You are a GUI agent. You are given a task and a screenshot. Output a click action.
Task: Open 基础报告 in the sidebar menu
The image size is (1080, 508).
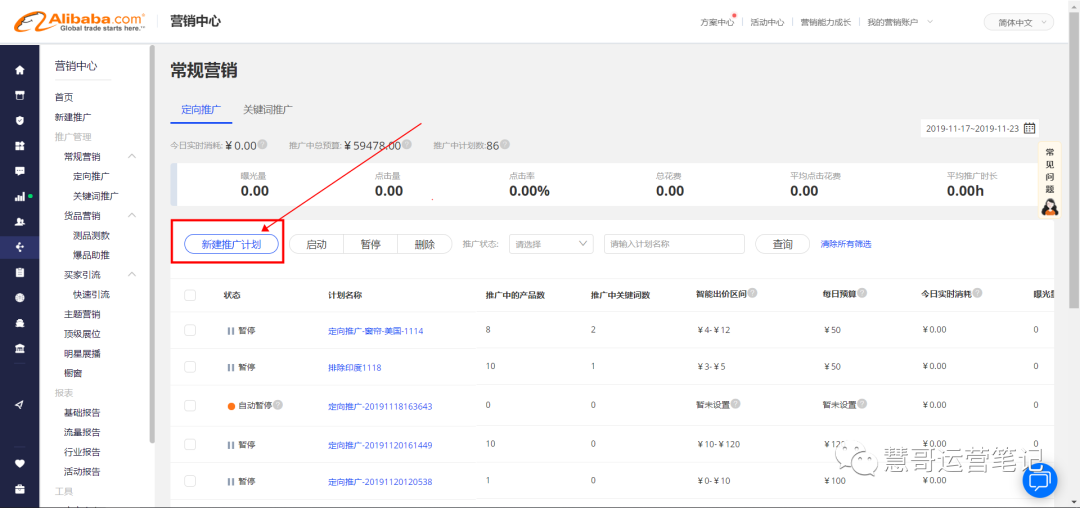point(82,413)
